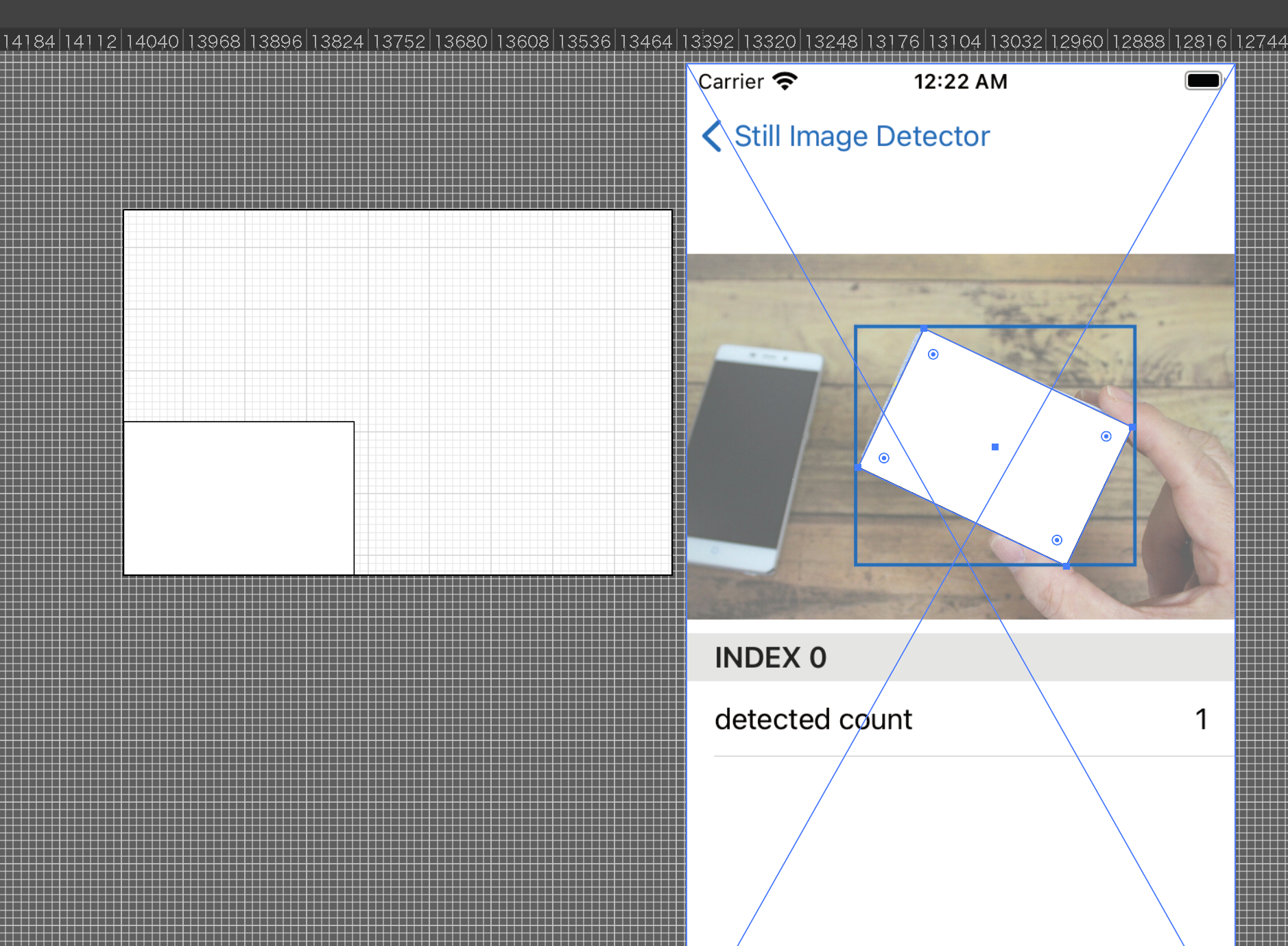Click the Carrier label in status bar
Screen dimensions: 1288x946
pos(731,82)
